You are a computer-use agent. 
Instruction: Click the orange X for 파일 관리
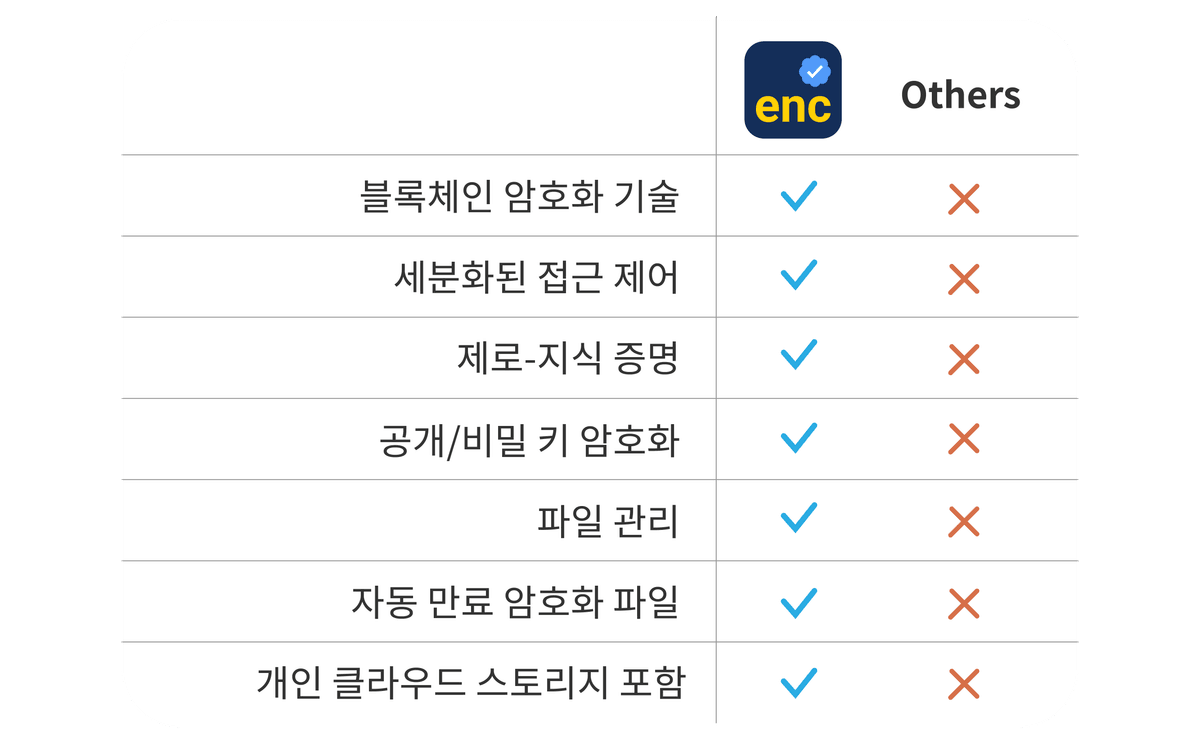click(x=963, y=521)
